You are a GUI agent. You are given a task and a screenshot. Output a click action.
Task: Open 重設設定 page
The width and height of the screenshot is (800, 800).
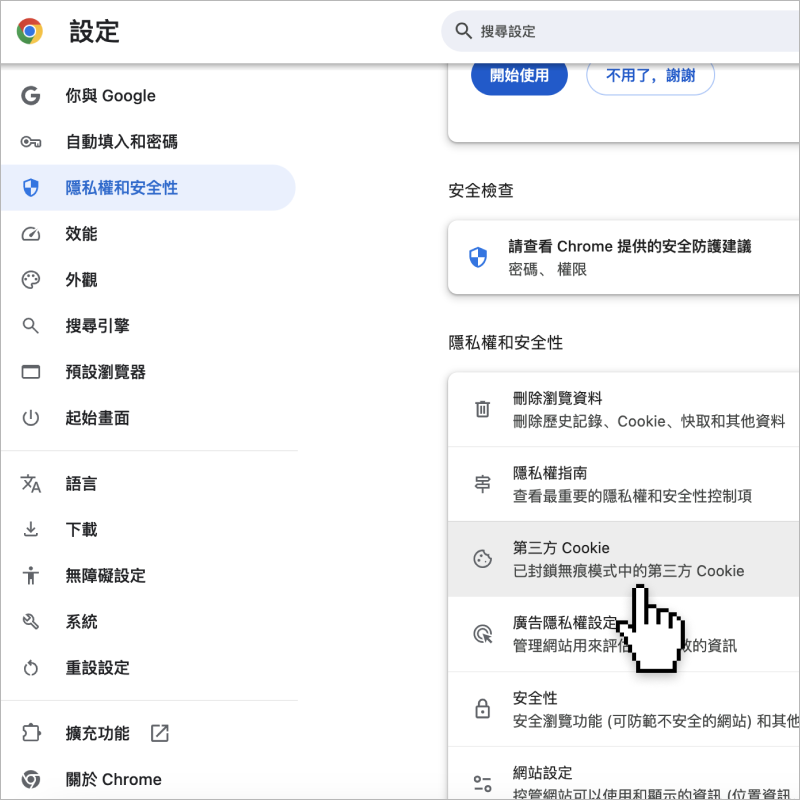pos(148,667)
